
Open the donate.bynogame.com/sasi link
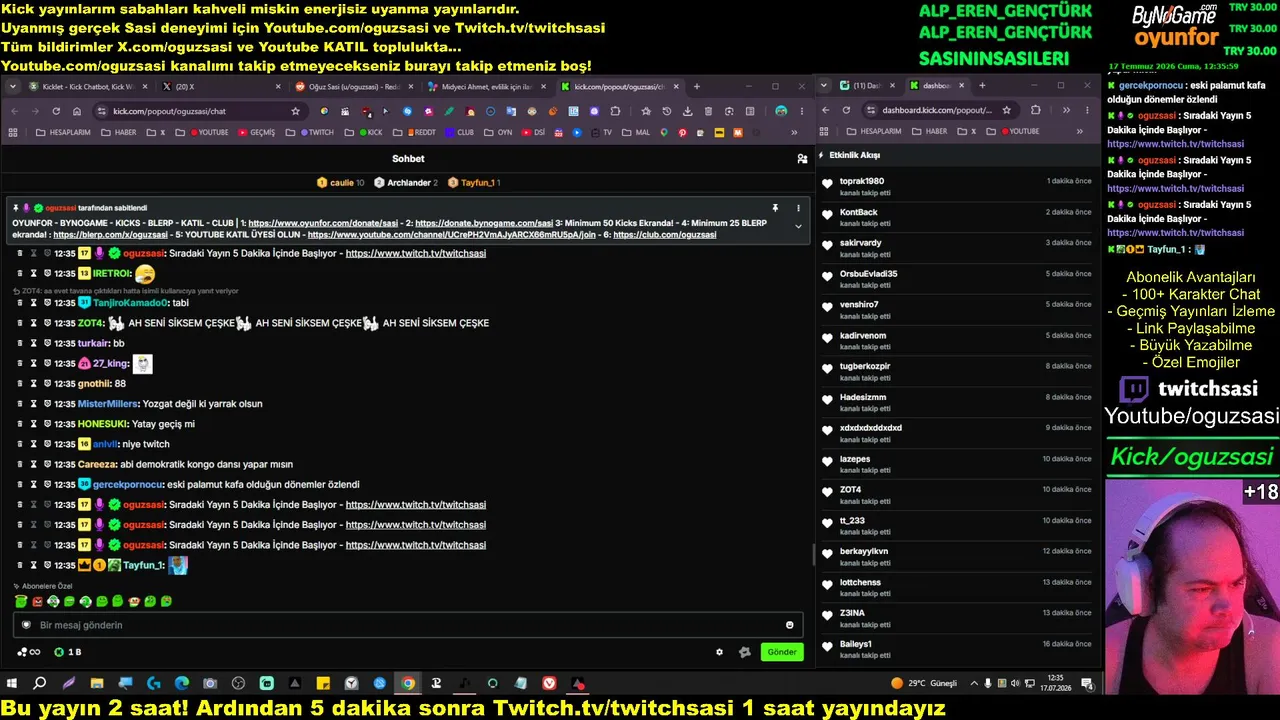(x=484, y=223)
